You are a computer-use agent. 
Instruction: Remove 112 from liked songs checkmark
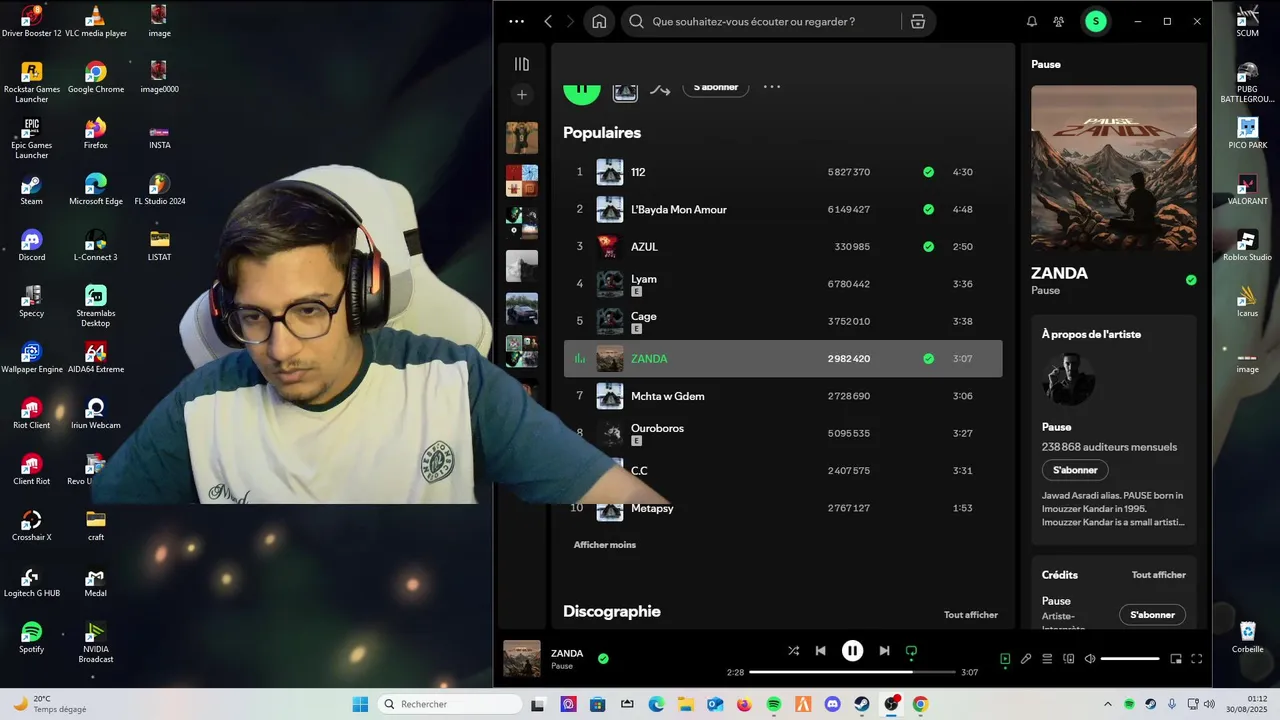(x=929, y=172)
